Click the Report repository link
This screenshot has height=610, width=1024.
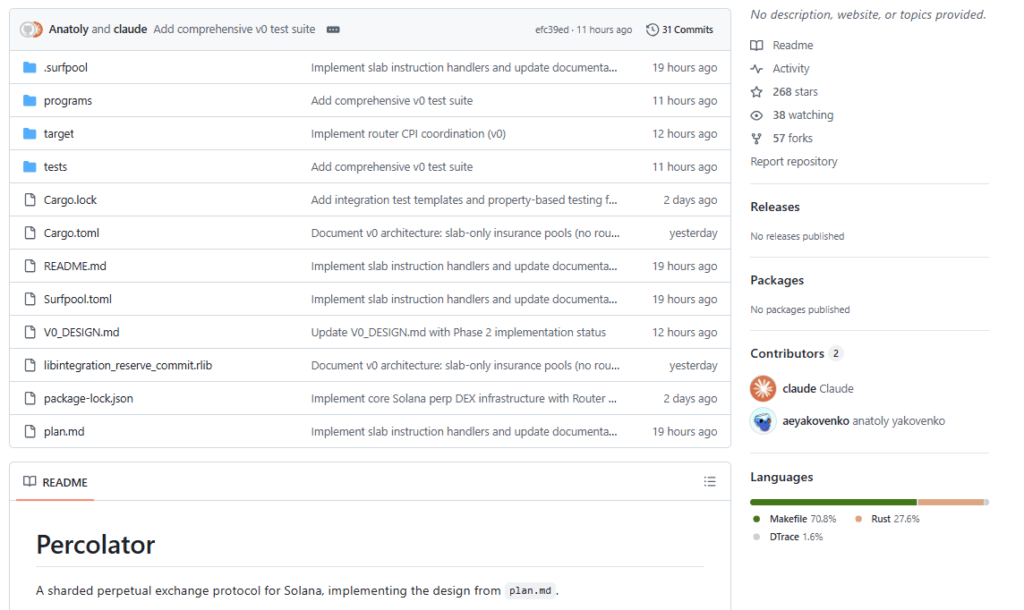(793, 161)
